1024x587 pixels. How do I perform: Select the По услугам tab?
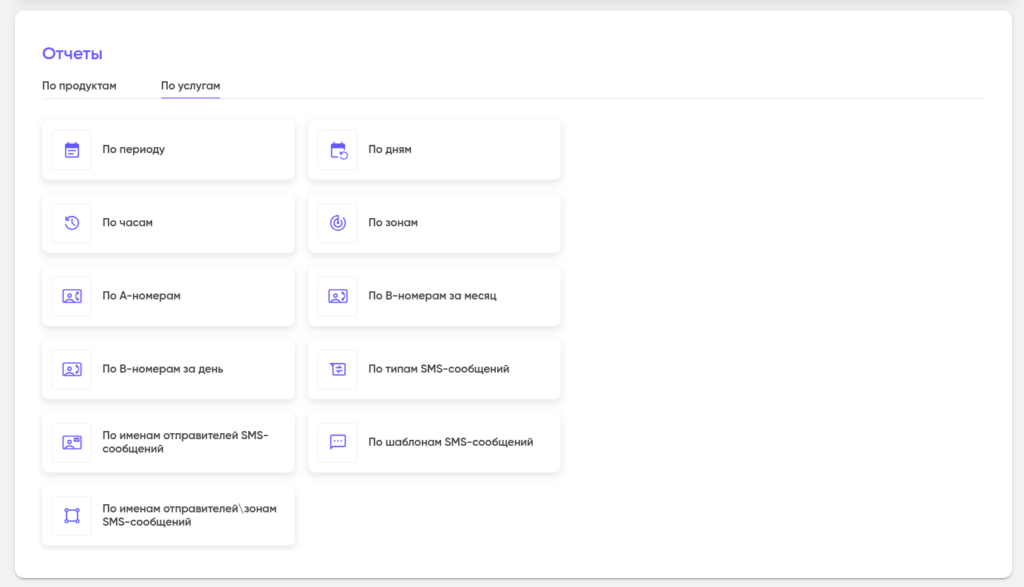190,86
